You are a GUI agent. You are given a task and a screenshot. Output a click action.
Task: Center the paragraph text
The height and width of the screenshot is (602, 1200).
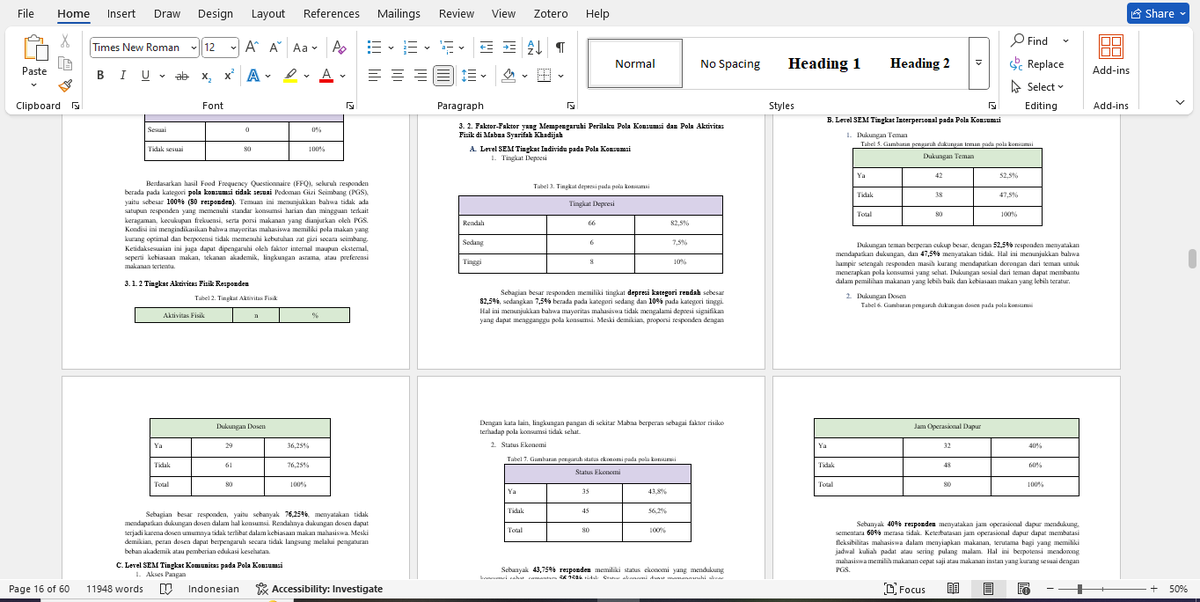398,76
